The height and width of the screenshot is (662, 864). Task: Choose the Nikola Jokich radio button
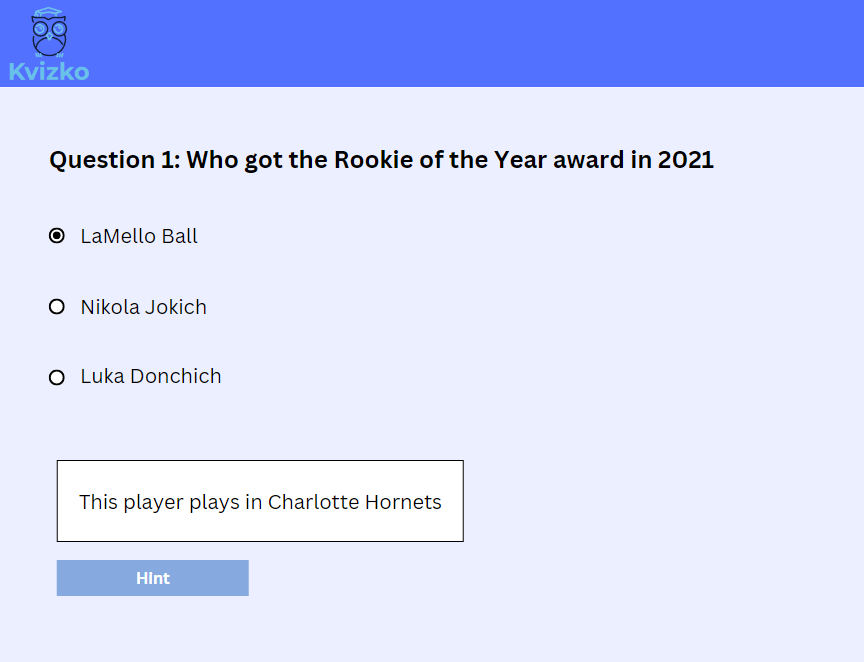57,307
